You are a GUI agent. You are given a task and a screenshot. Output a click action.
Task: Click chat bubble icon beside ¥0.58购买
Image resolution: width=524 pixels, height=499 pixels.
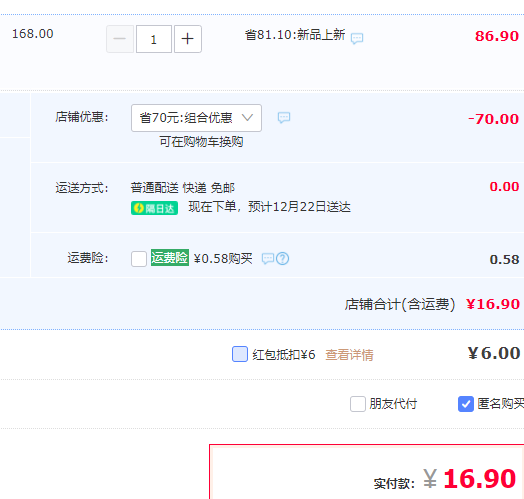[x=268, y=259]
